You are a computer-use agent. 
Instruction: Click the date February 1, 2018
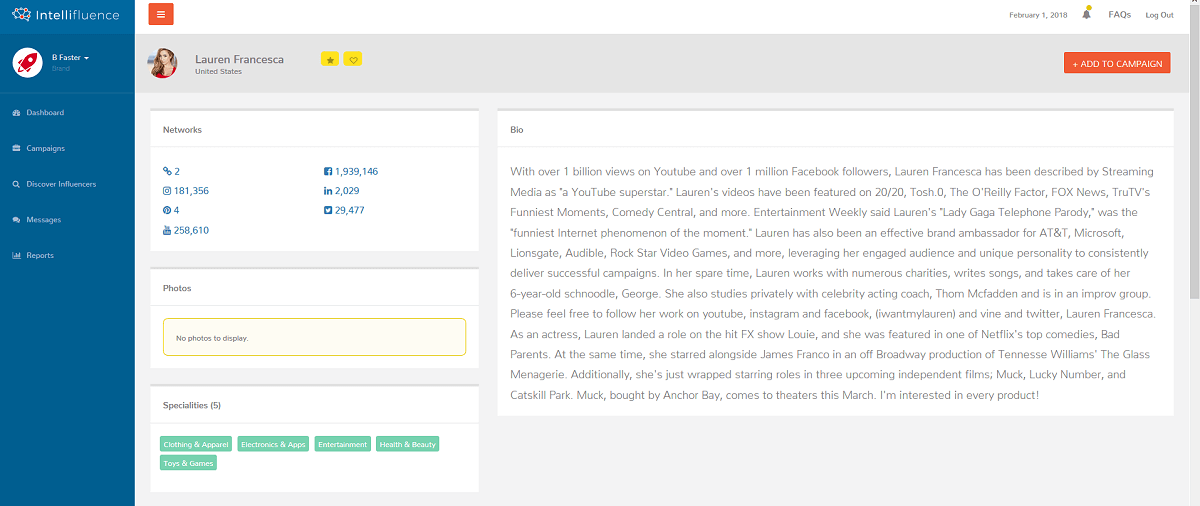tap(1038, 15)
